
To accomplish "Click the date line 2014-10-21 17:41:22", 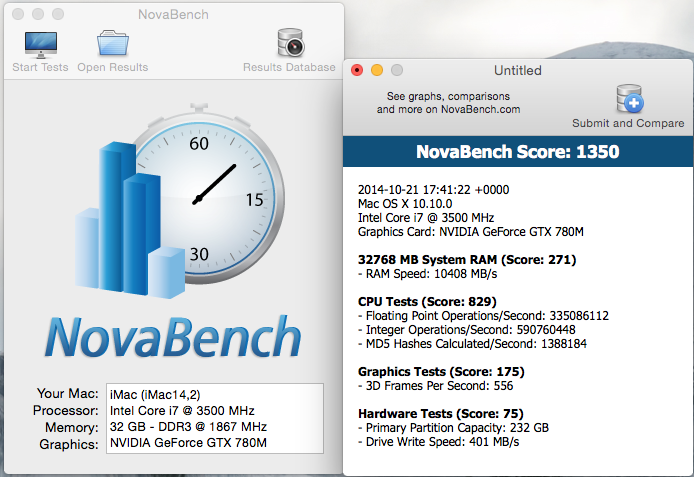I will (x=433, y=190).
